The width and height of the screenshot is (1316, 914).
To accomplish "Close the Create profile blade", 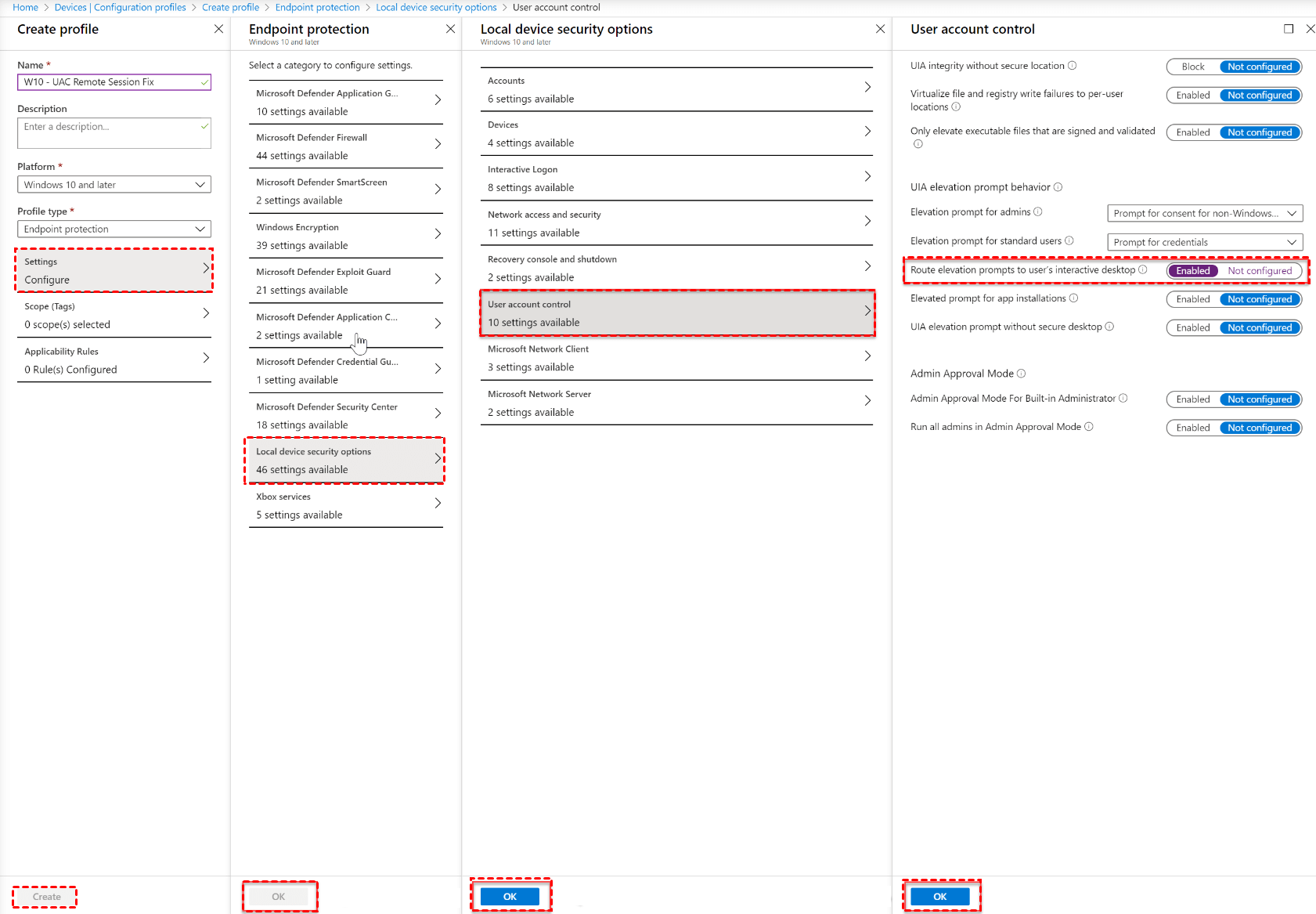I will pos(218,29).
